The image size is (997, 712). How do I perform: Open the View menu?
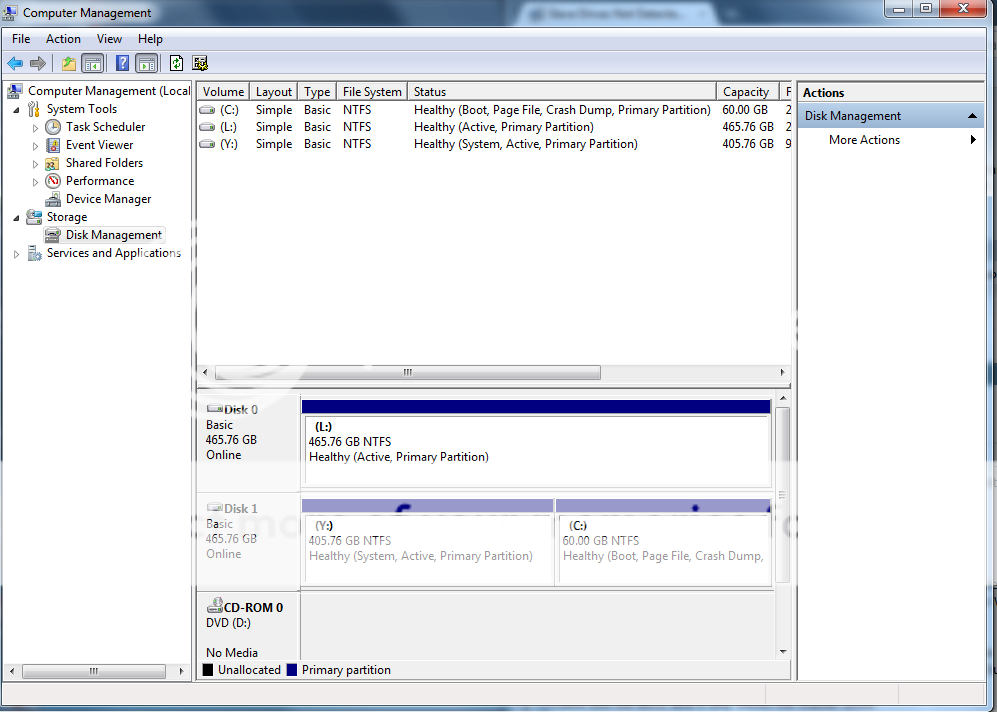[110, 39]
